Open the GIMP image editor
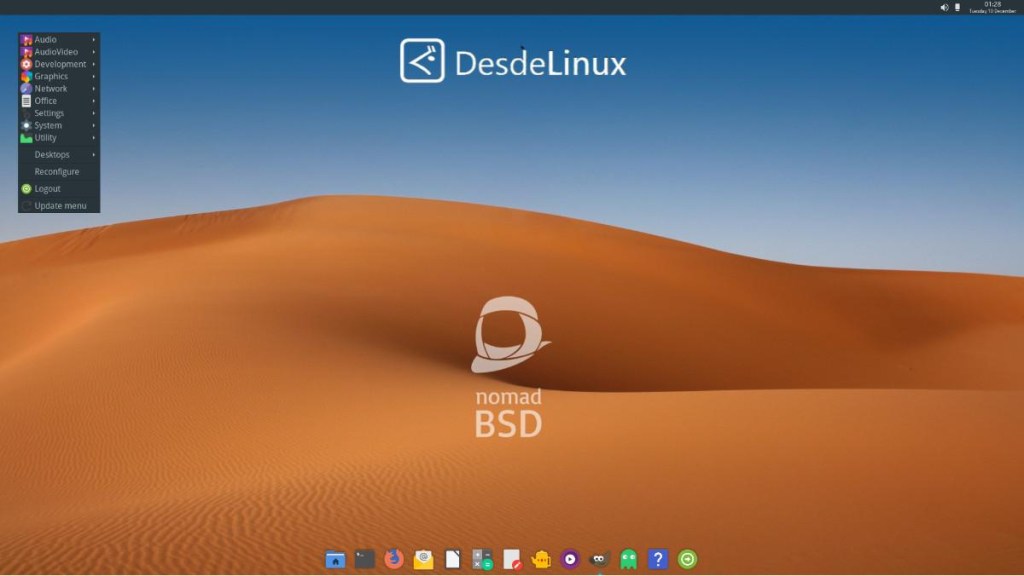 [x=598, y=560]
